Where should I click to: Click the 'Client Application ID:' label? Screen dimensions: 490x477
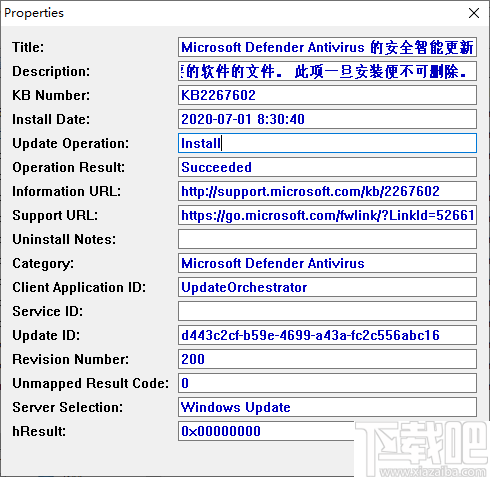click(x=79, y=288)
